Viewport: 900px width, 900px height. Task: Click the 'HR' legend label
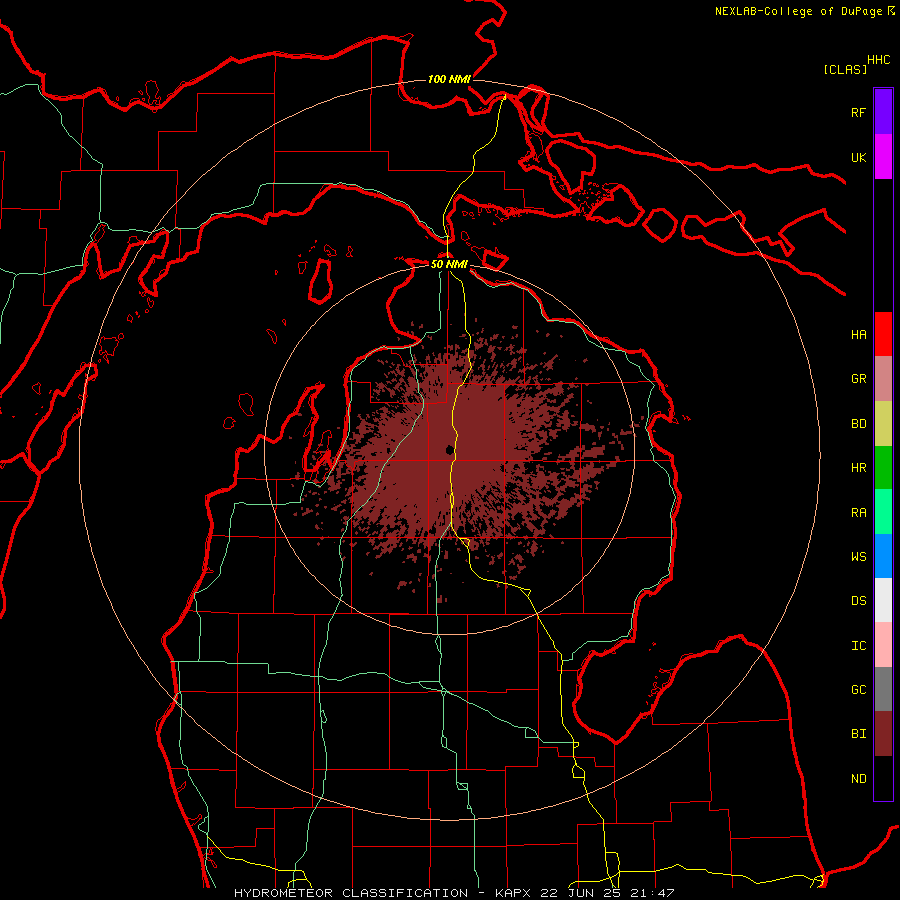pyautogui.click(x=858, y=468)
